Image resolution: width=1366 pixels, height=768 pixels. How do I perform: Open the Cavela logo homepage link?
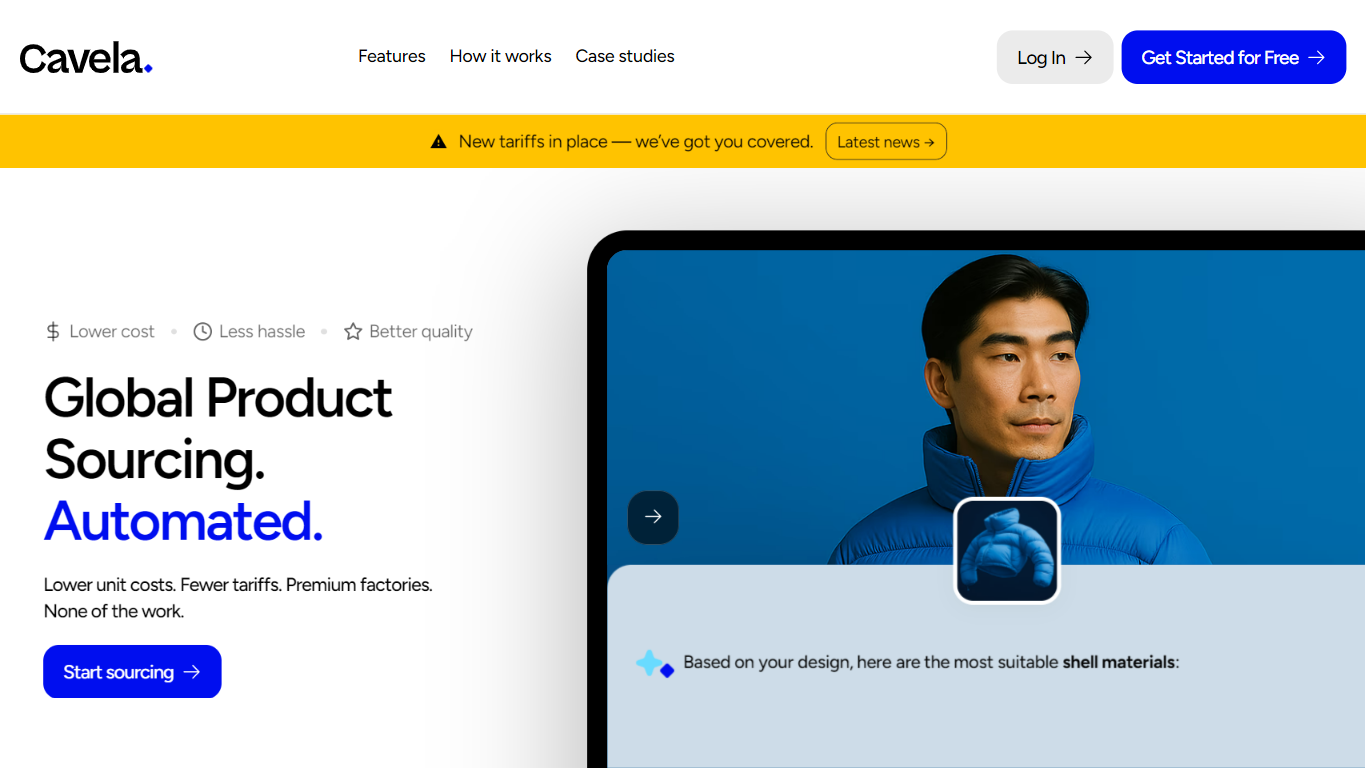coord(86,58)
